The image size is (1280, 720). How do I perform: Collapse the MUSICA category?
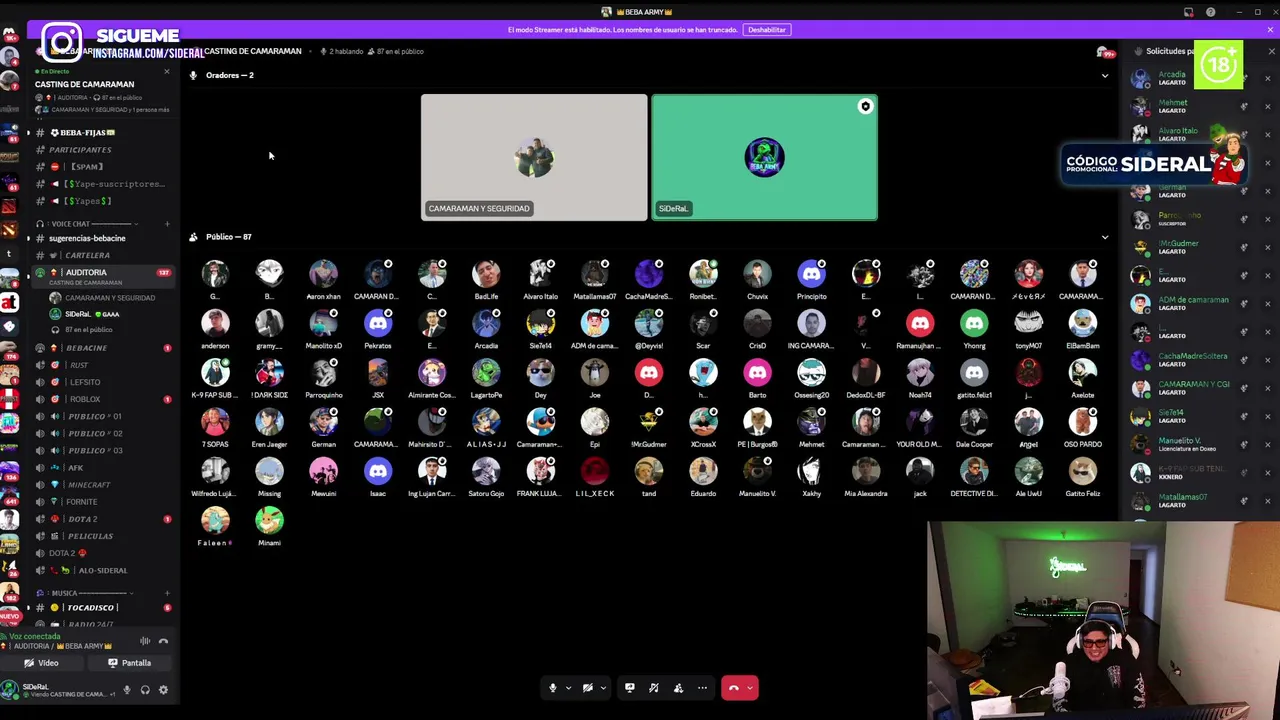click(x=85, y=593)
